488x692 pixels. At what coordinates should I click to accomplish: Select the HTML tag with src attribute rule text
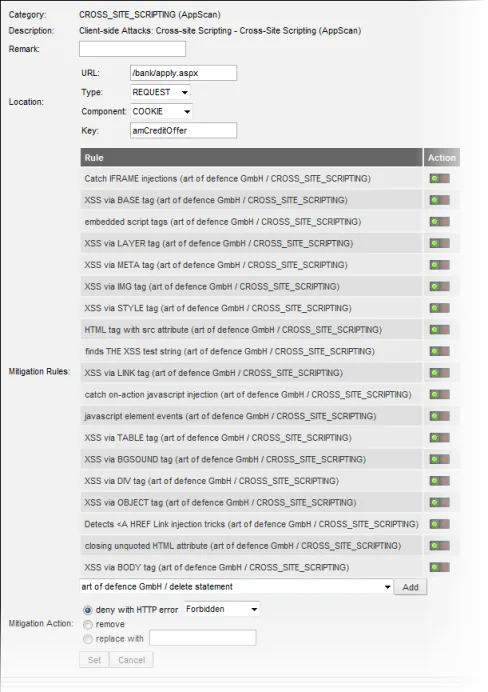233,330
